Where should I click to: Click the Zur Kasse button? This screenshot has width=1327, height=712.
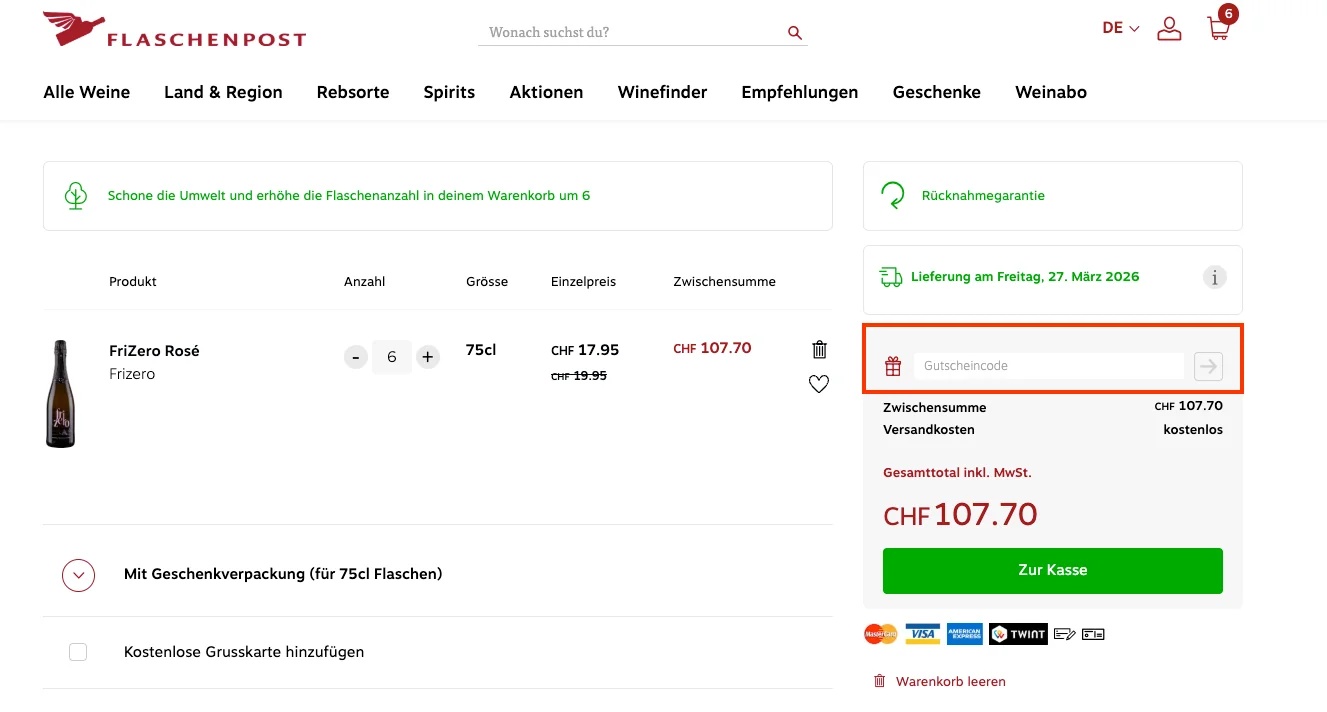(1052, 570)
